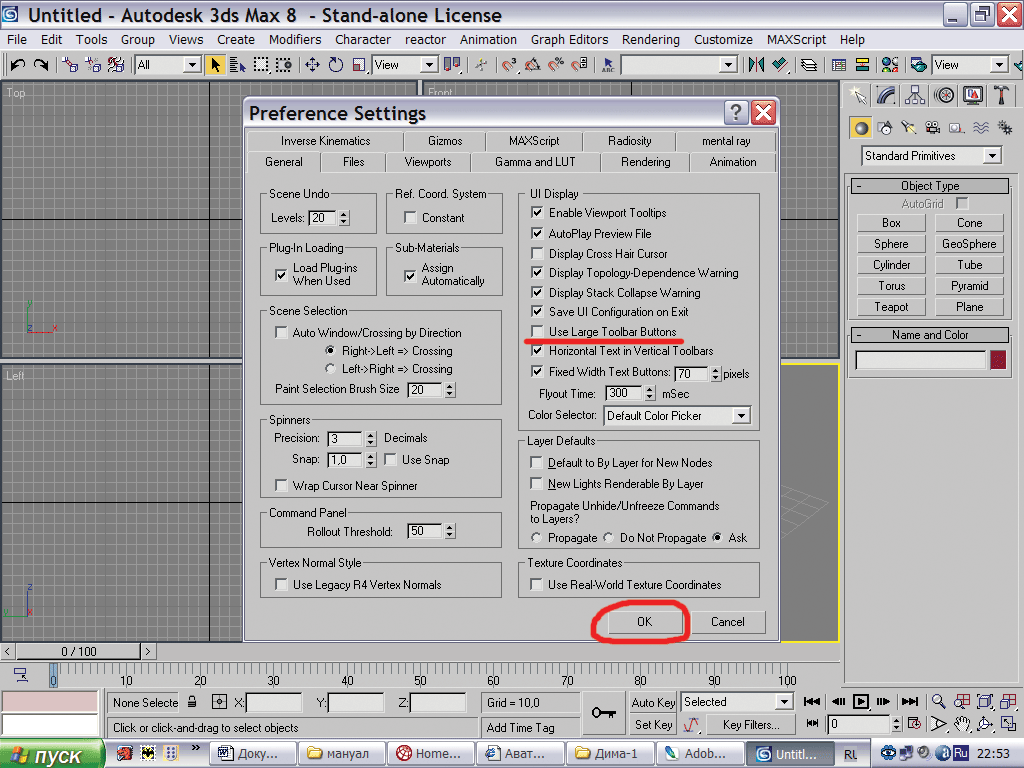Click the Maximize Viewport toggle icon
The width and height of the screenshot is (1024, 768).
(x=1008, y=724)
